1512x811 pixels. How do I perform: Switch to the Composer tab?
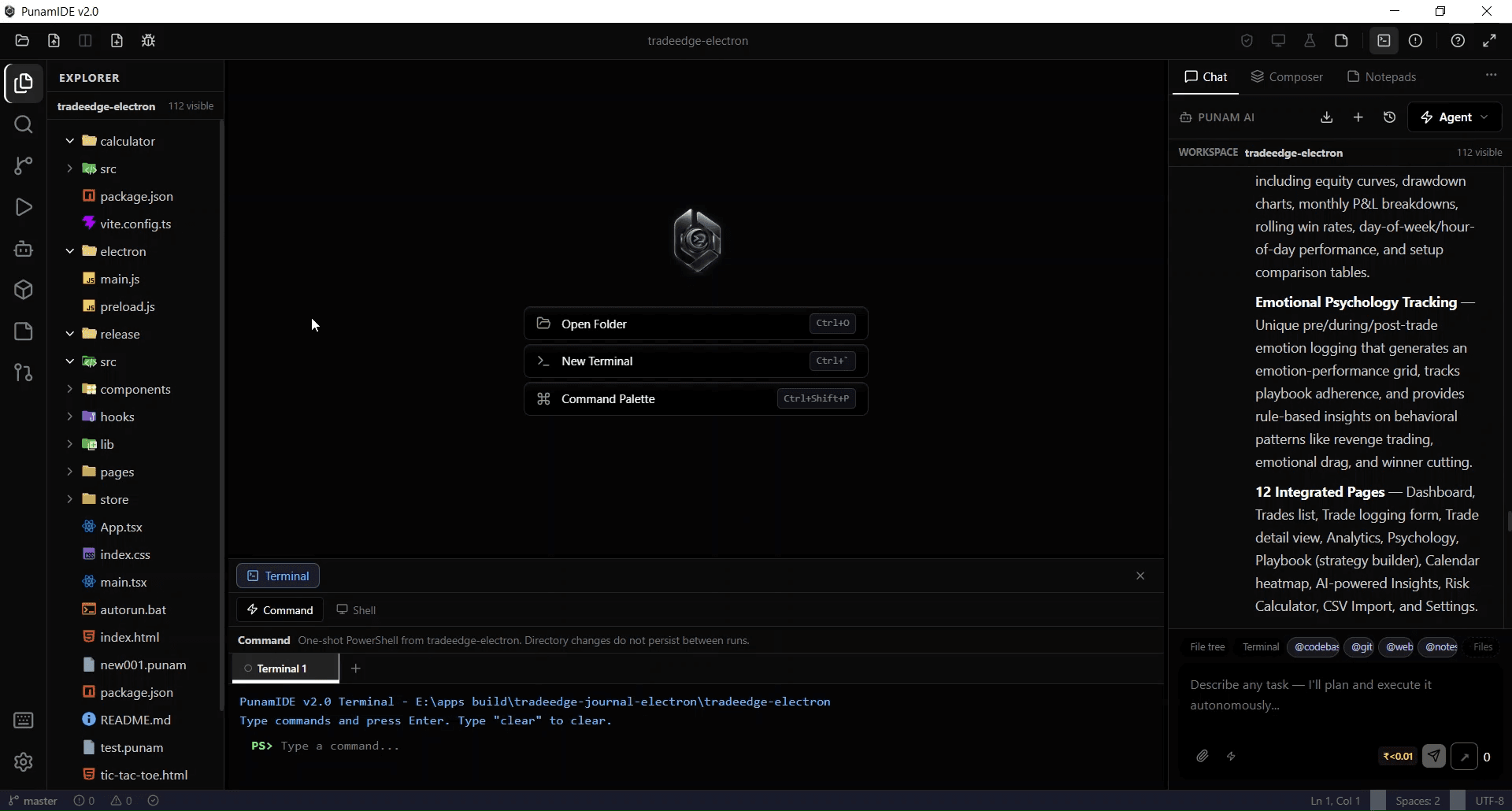click(1287, 77)
